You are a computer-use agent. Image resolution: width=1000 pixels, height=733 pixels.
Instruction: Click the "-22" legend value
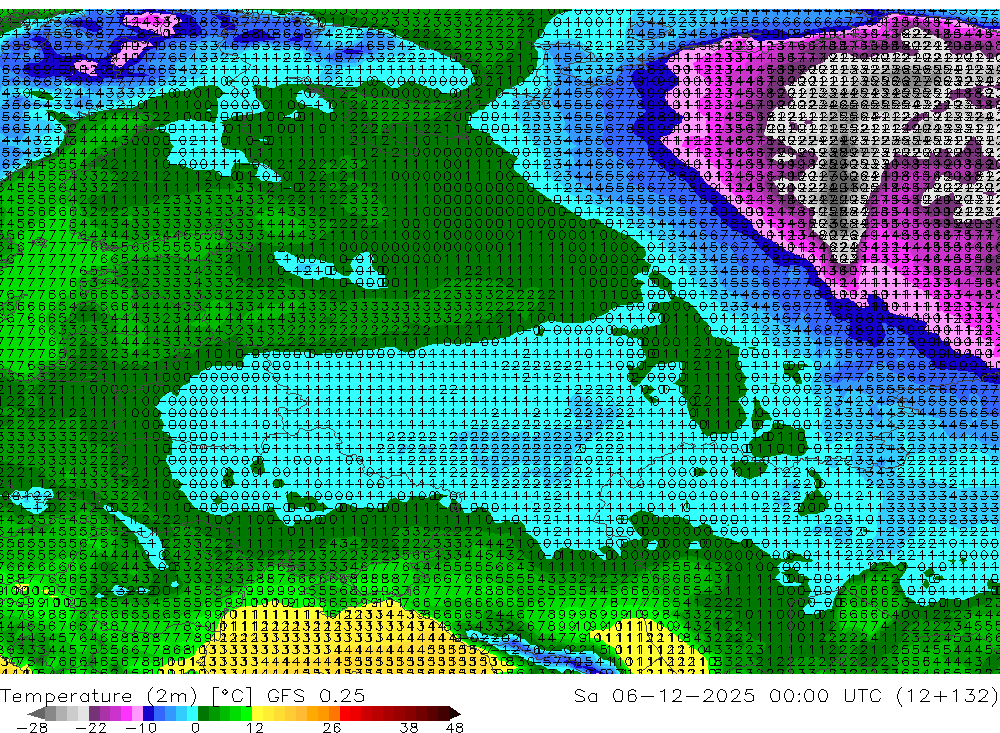coord(91,728)
